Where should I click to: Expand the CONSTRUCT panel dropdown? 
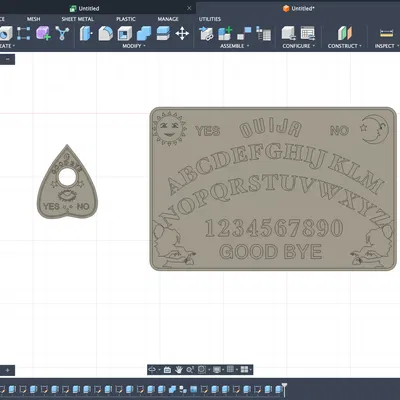coord(344,46)
